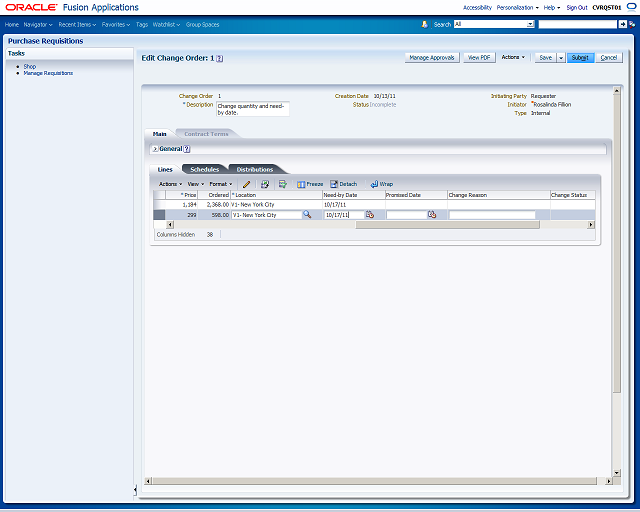Select the Main tab
This screenshot has width=640, height=512.
pos(160,134)
